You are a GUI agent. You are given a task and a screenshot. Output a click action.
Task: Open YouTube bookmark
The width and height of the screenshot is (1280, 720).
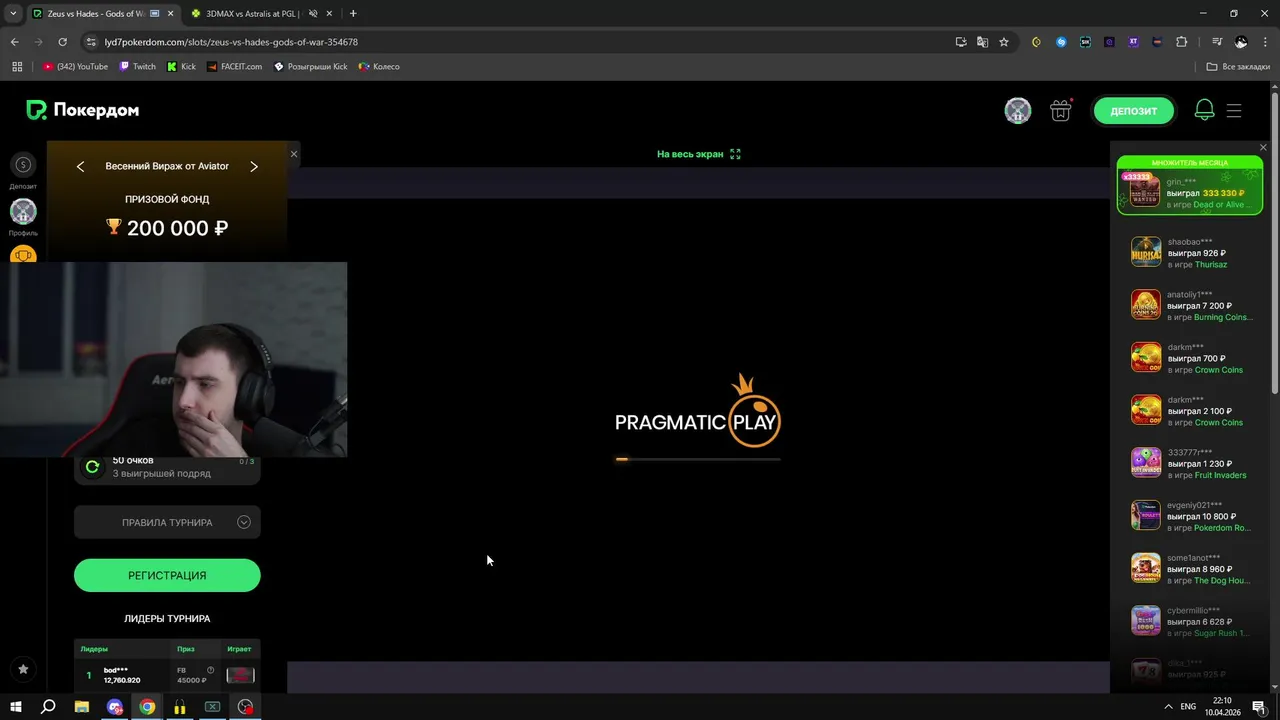pos(76,67)
